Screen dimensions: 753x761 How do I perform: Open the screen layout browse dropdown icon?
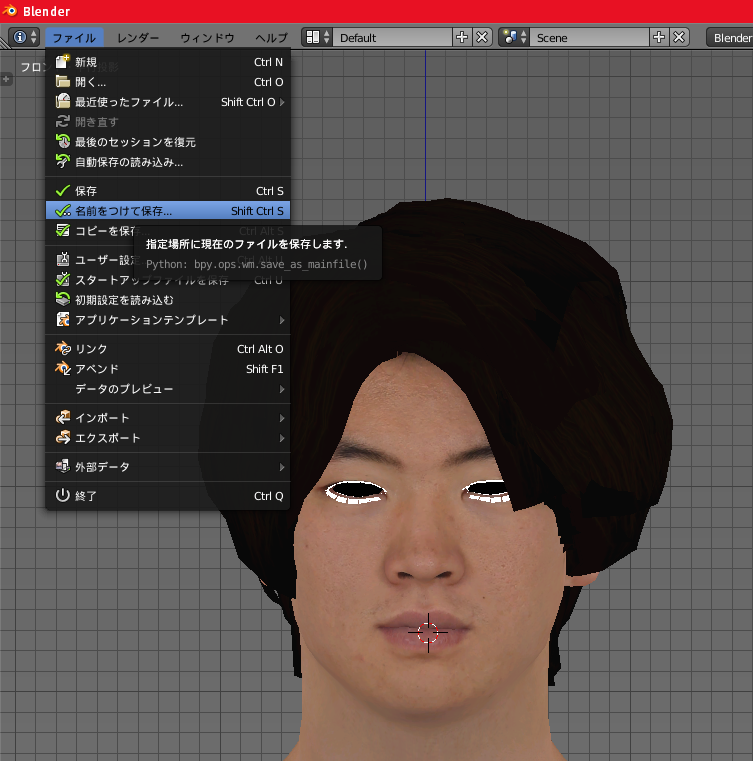point(317,37)
